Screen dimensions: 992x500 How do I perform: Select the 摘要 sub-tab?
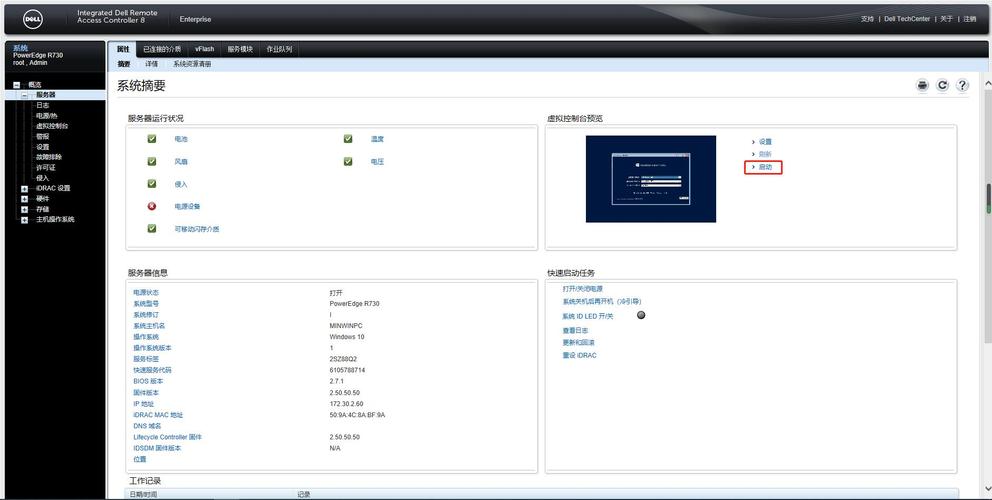(x=124, y=64)
